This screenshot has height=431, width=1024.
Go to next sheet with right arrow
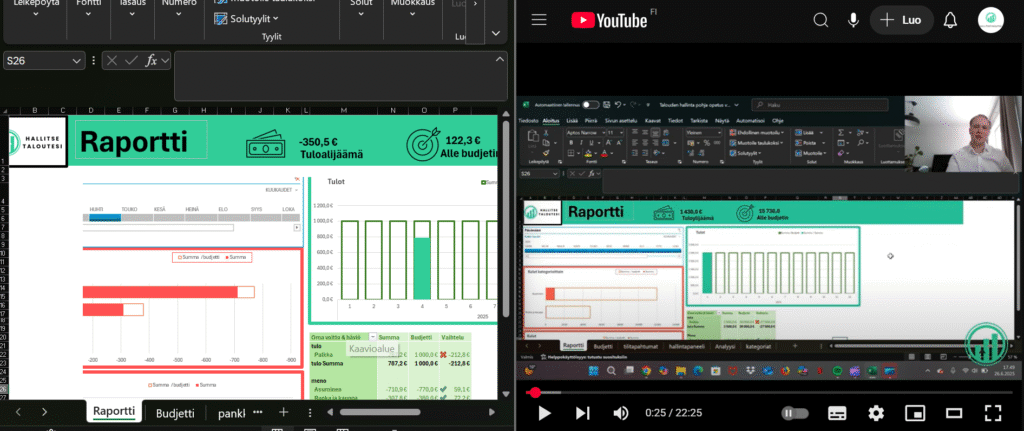click(x=44, y=412)
